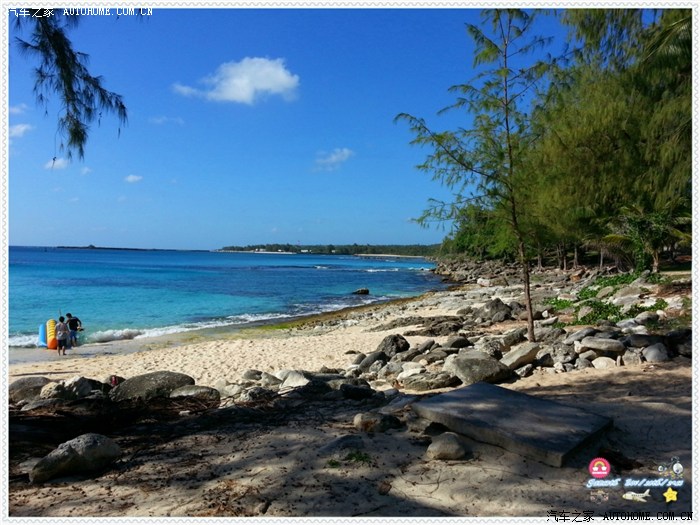Image resolution: width=700 pixels, height=525 pixels.
Task: Click the pink rainbow sticker icon
Action: coord(599,467)
